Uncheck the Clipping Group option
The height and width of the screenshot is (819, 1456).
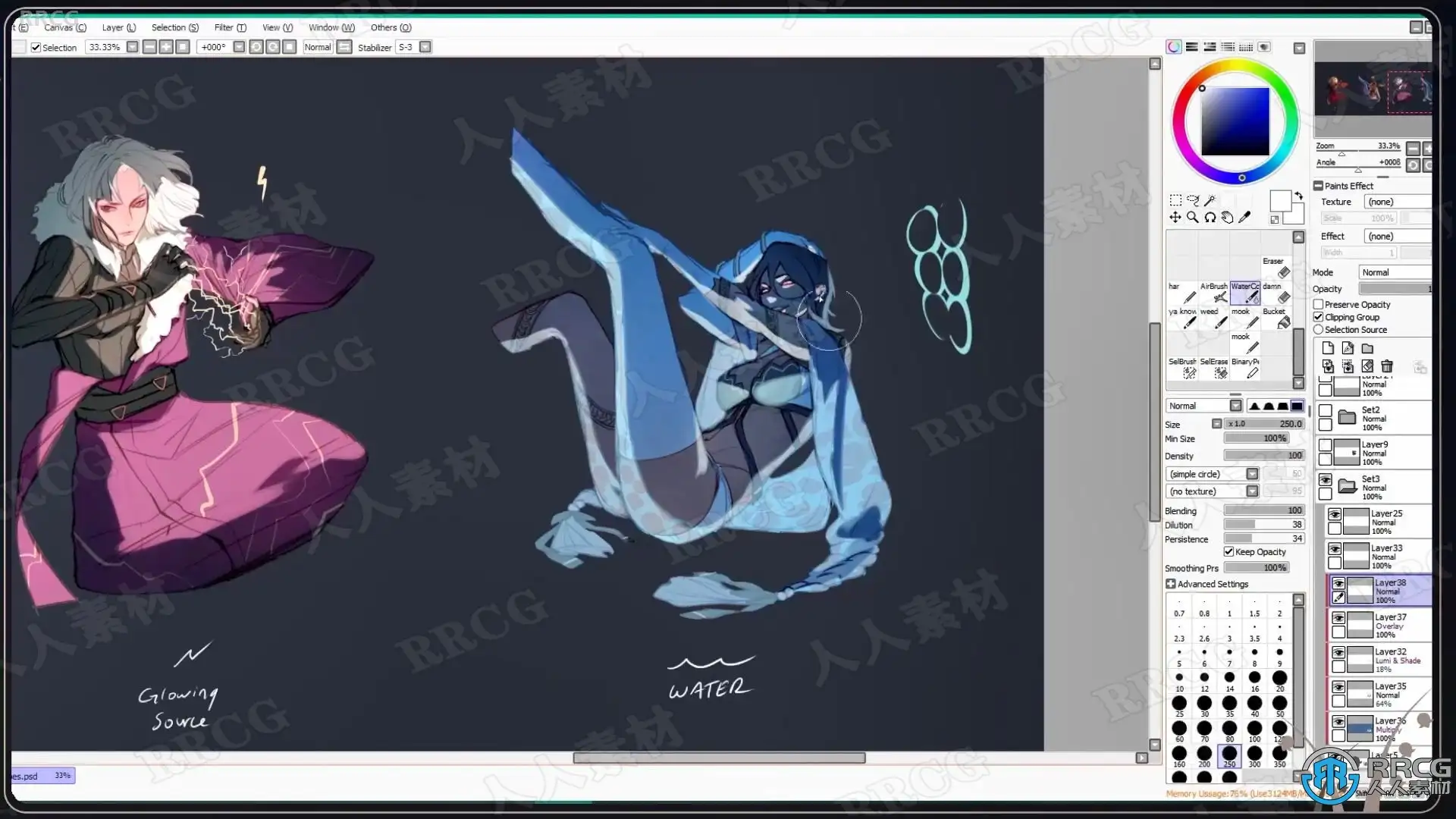pos(1319,317)
